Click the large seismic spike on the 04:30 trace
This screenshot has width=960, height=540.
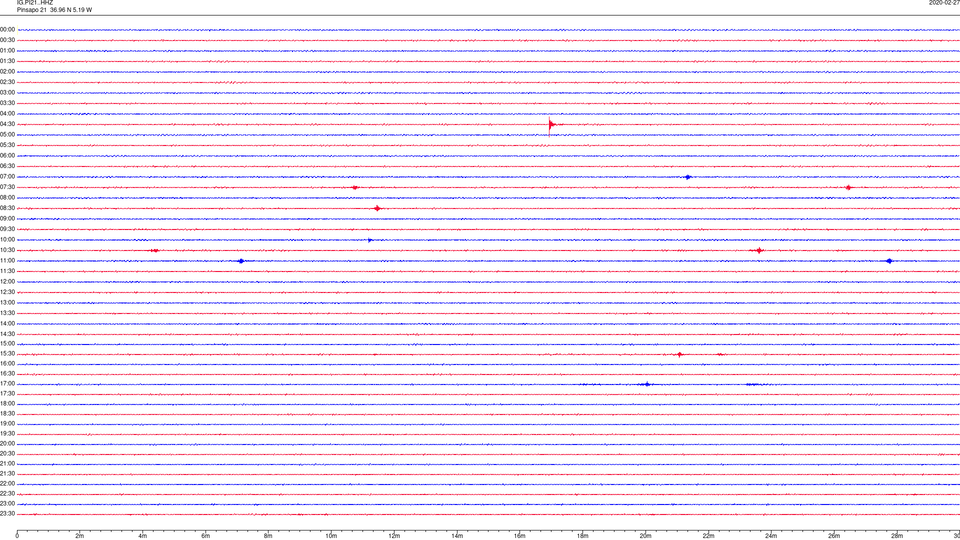[x=551, y=125]
